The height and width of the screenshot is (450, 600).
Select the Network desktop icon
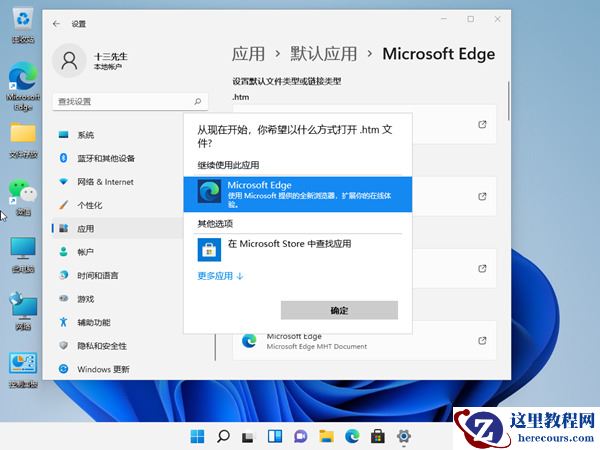pos(23,311)
